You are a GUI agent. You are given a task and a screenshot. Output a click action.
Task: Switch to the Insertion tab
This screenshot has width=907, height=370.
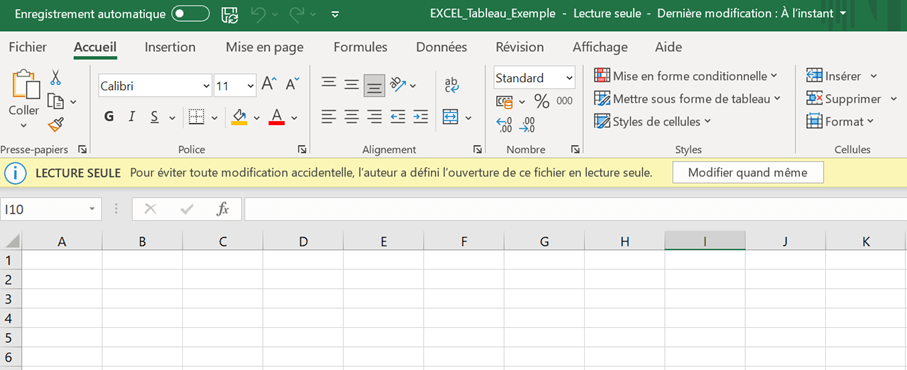pyautogui.click(x=170, y=47)
